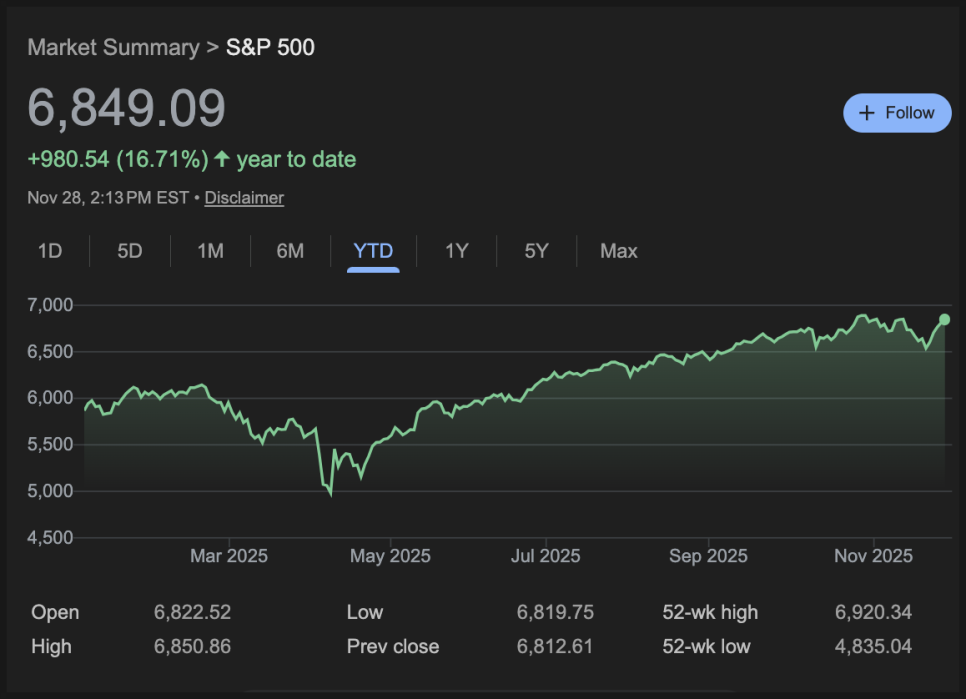Go to the Market Summary breadcrumb
The width and height of the screenshot is (966, 699).
(x=113, y=47)
